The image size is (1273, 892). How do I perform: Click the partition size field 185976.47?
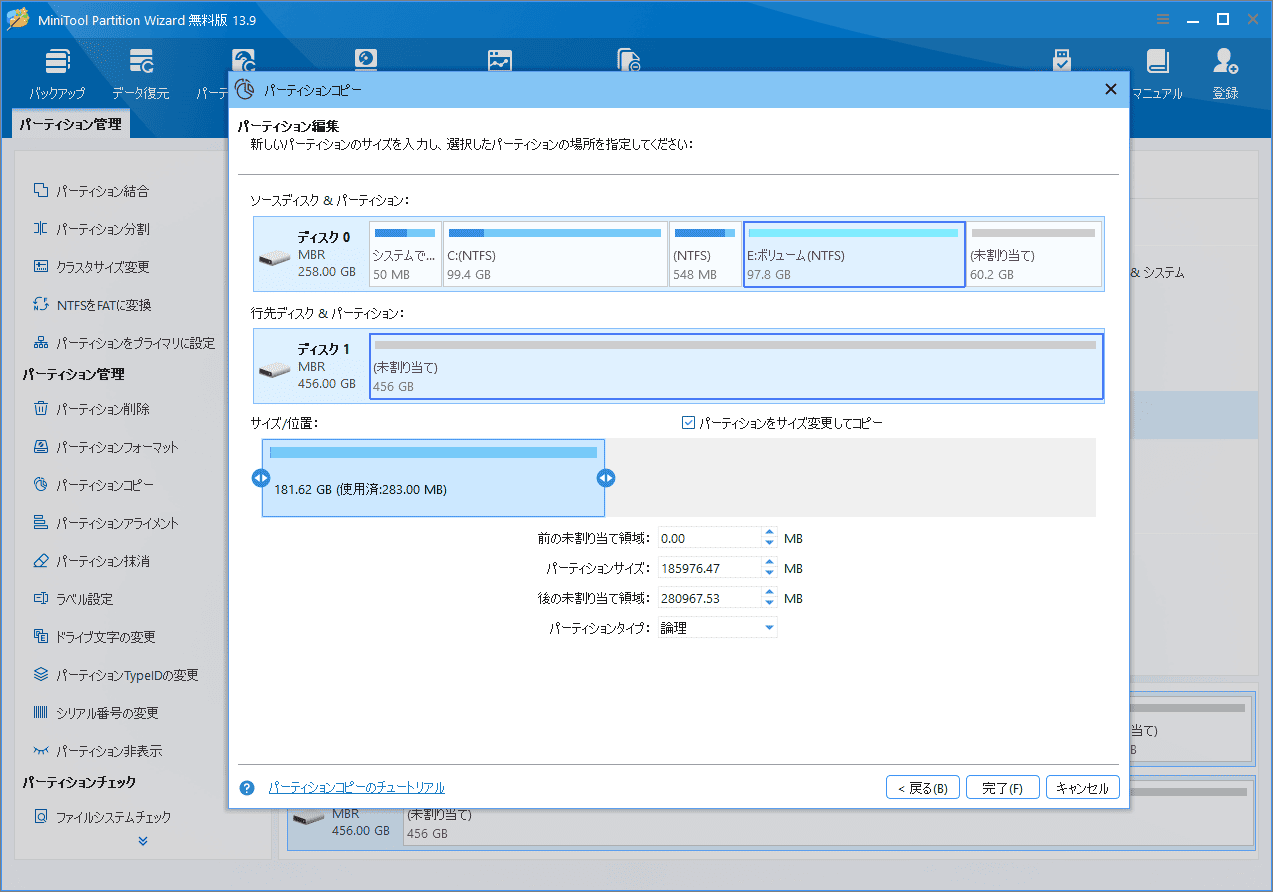(710, 568)
